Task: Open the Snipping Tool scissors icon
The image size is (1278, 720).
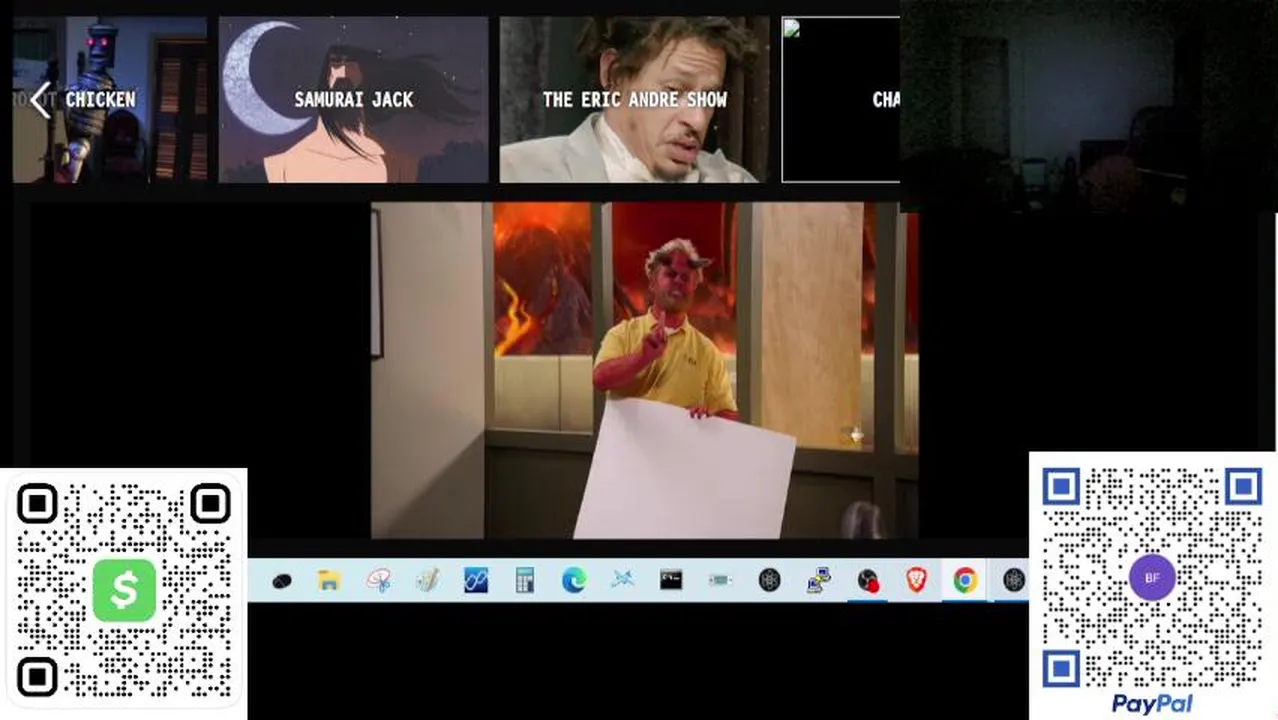Action: point(378,580)
